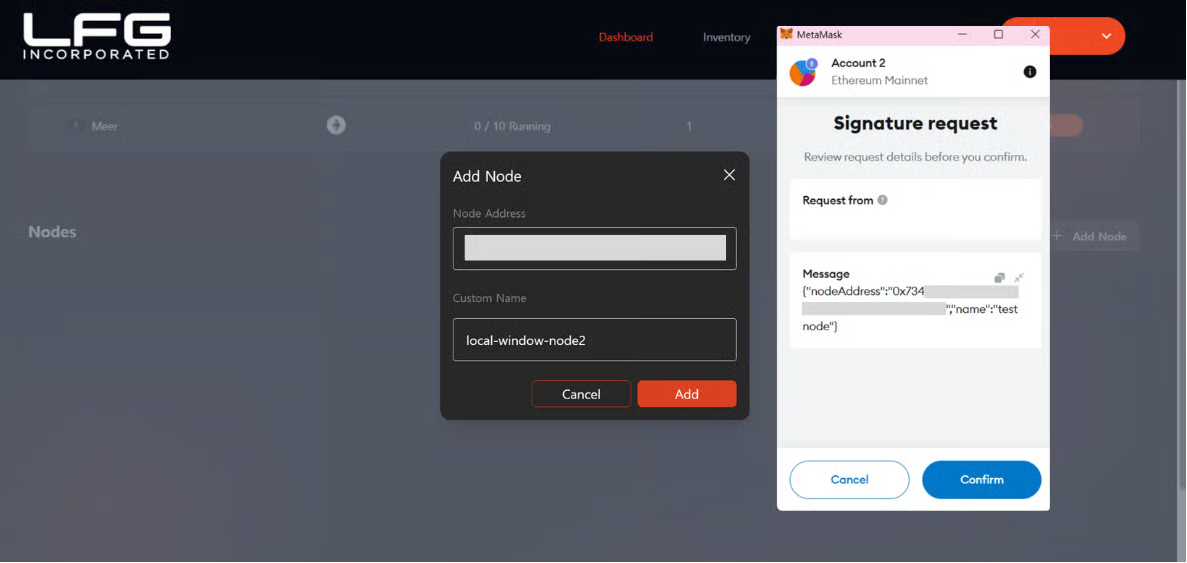The width and height of the screenshot is (1187, 563).
Task: Cancel the MetaMask signature request
Action: coord(849,480)
